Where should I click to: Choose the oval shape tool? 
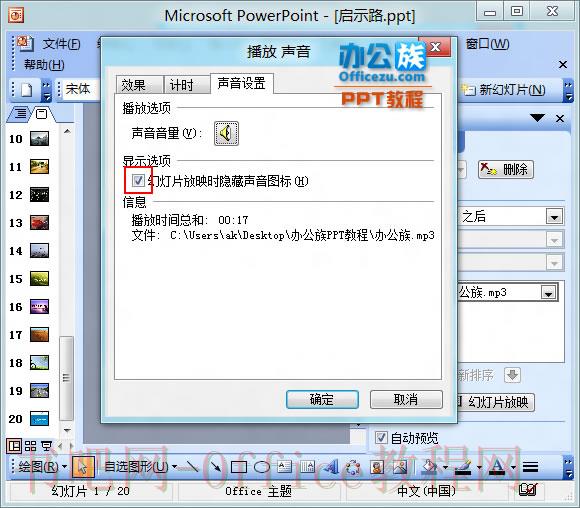262,467
